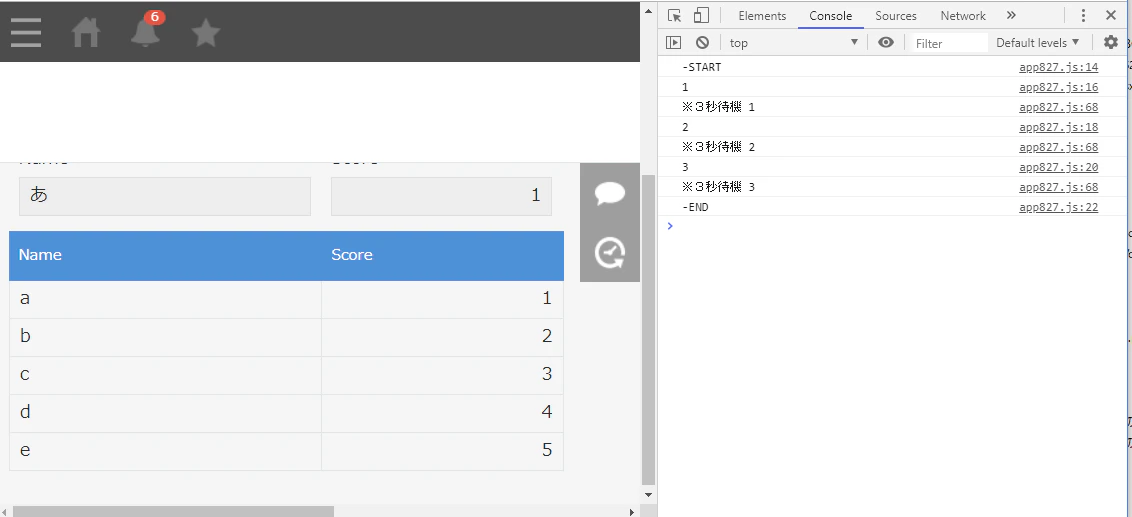
Task: Select the -START console message
Action: (x=701, y=67)
